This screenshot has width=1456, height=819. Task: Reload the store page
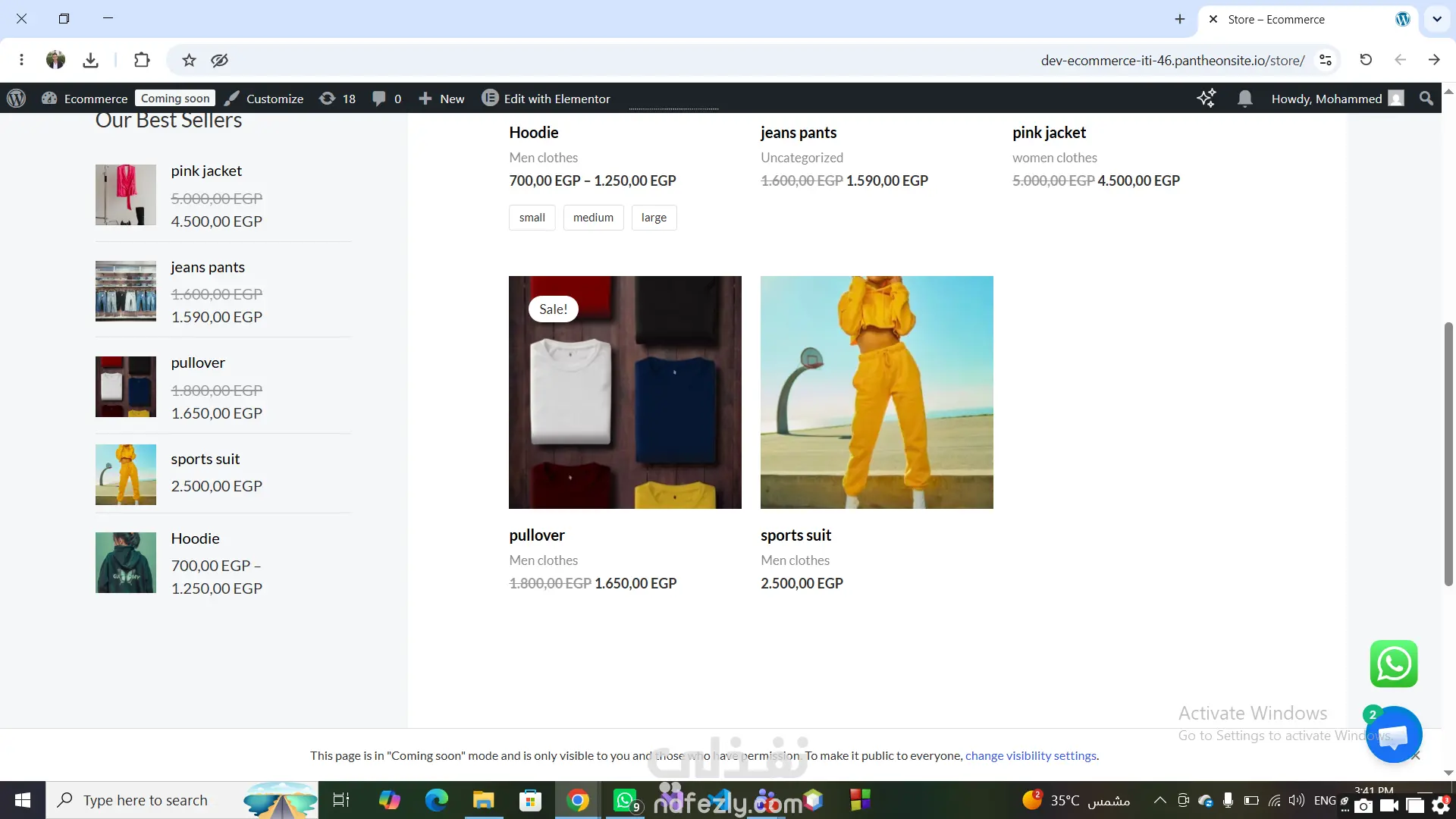tap(1366, 60)
